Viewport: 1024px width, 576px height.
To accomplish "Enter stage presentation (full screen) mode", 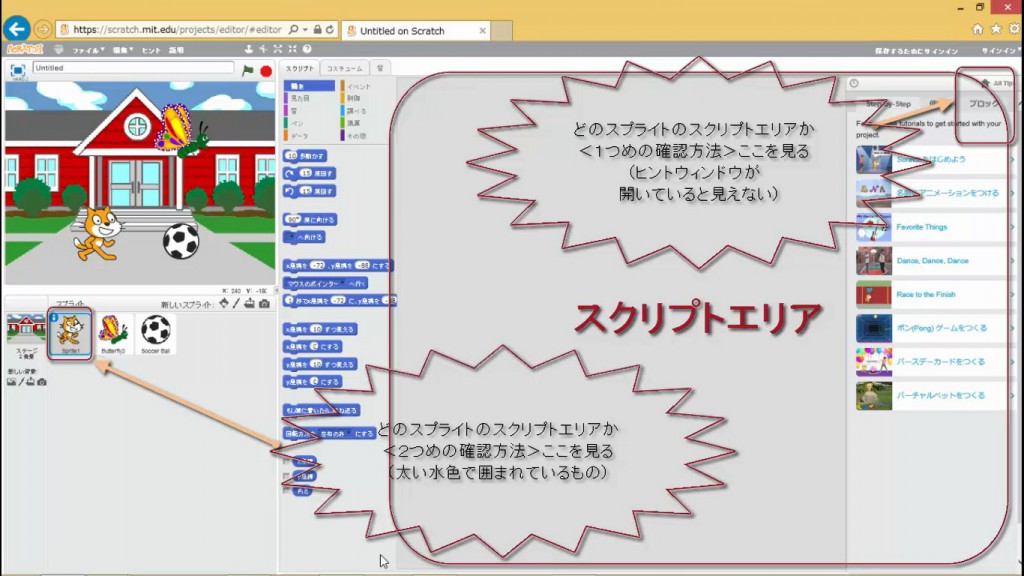I will click(18, 71).
